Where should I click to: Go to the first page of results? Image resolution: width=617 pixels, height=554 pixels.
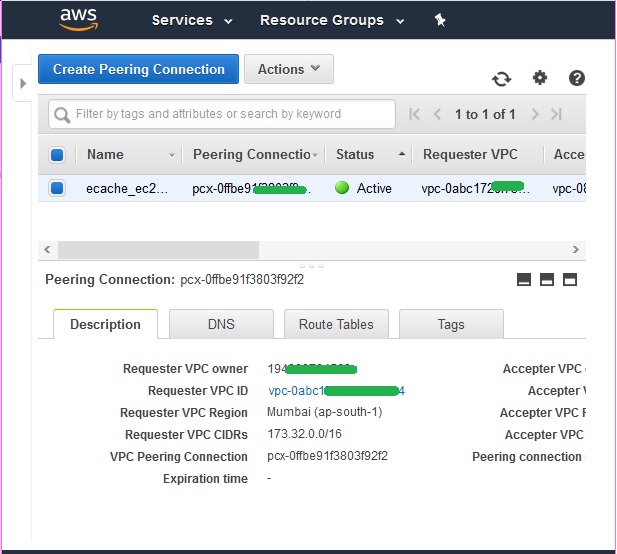point(415,114)
